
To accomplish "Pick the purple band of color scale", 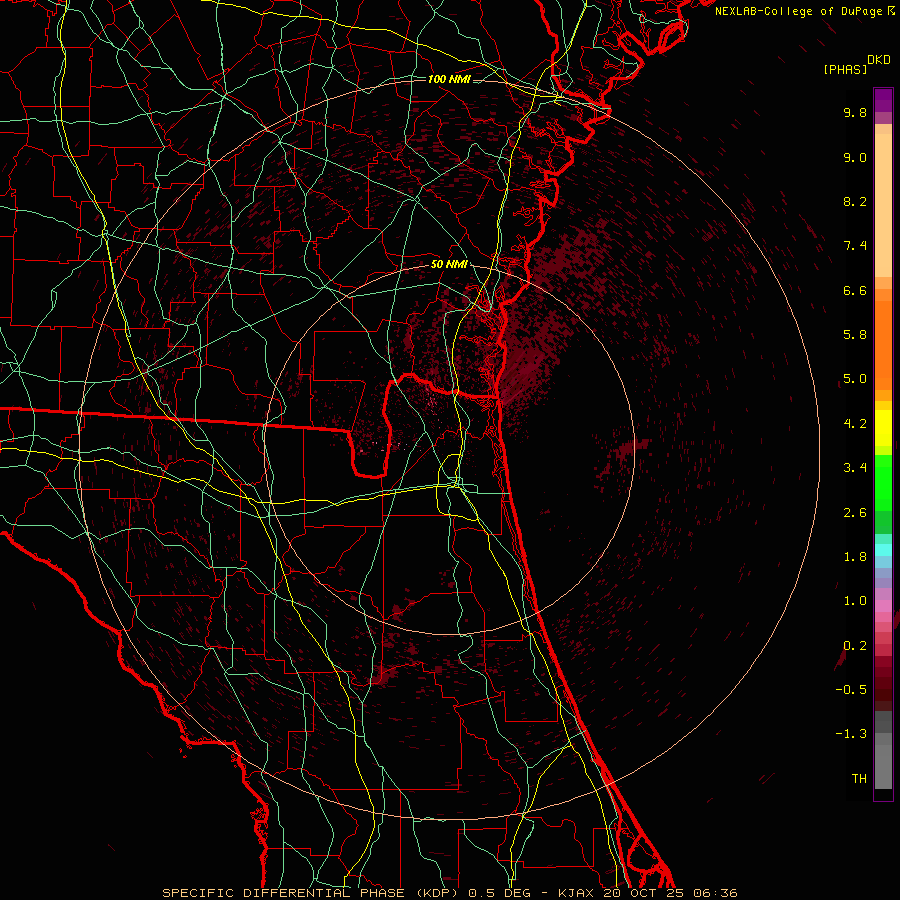I will [x=883, y=100].
